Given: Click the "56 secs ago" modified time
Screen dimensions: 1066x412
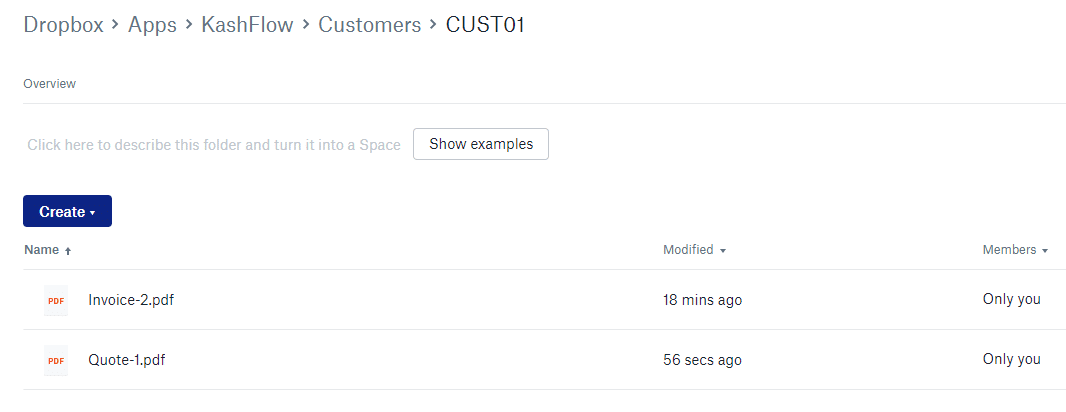Looking at the screenshot, I should [702, 360].
